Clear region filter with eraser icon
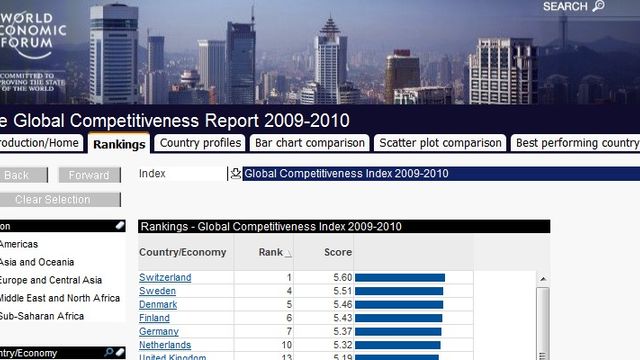 pyautogui.click(x=120, y=226)
